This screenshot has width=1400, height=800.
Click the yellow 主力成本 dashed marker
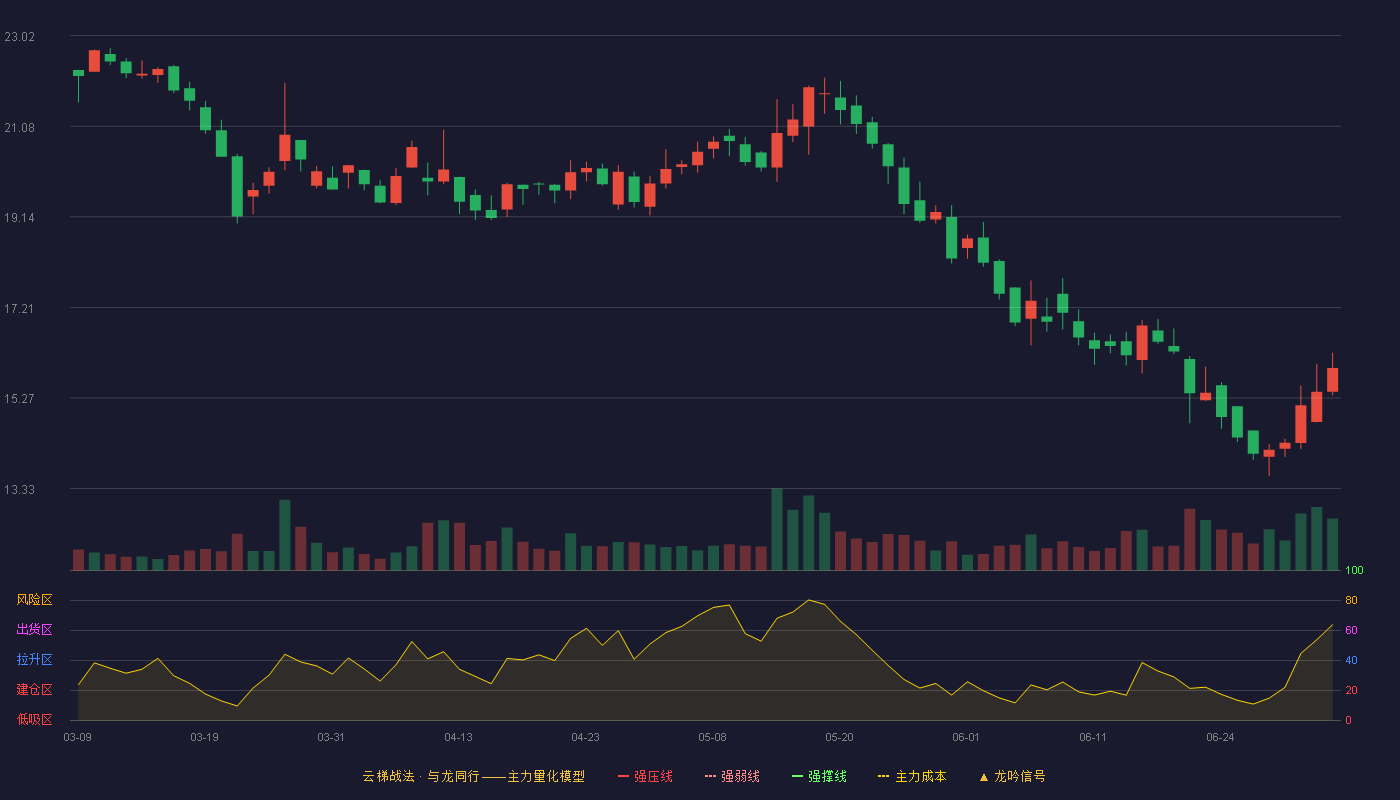pos(884,777)
